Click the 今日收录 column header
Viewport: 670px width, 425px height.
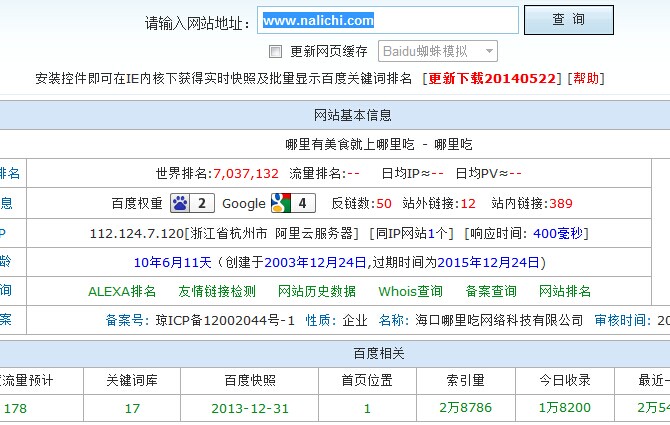click(x=564, y=380)
